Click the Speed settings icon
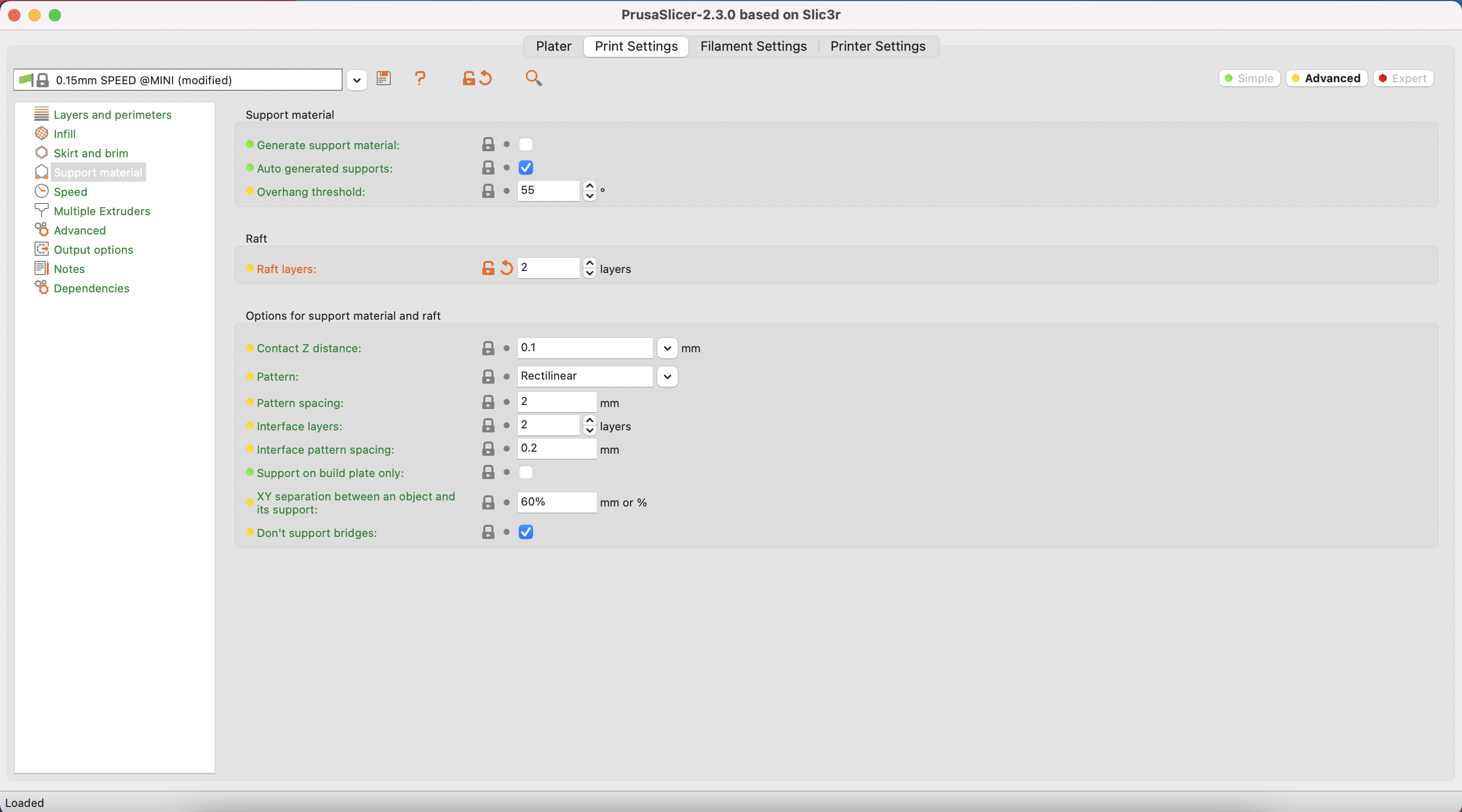1462x812 pixels. tap(42, 191)
